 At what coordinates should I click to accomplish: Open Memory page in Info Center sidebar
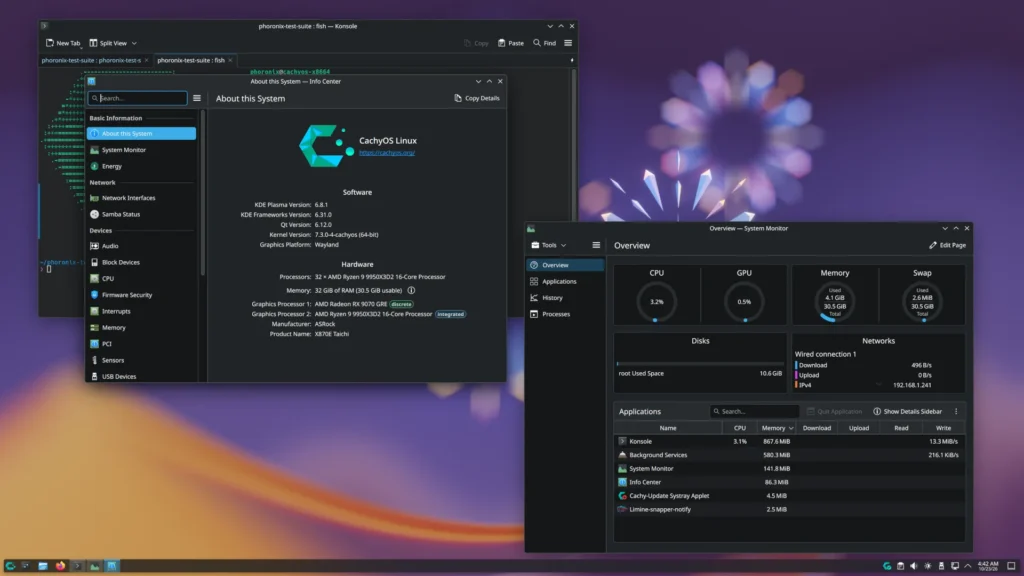(x=141, y=328)
